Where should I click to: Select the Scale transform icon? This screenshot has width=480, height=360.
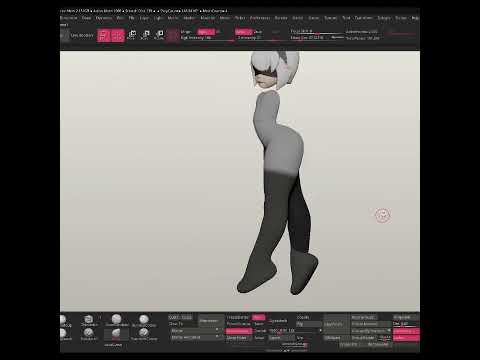tap(146, 35)
